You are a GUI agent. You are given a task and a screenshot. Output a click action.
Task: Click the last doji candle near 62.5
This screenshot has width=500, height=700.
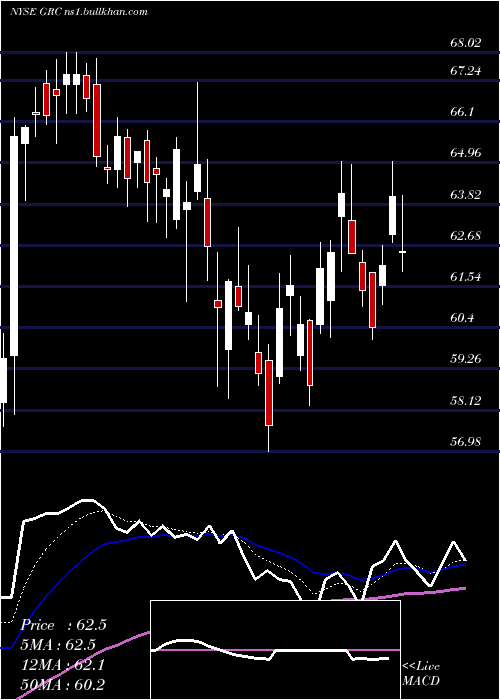coord(403,252)
